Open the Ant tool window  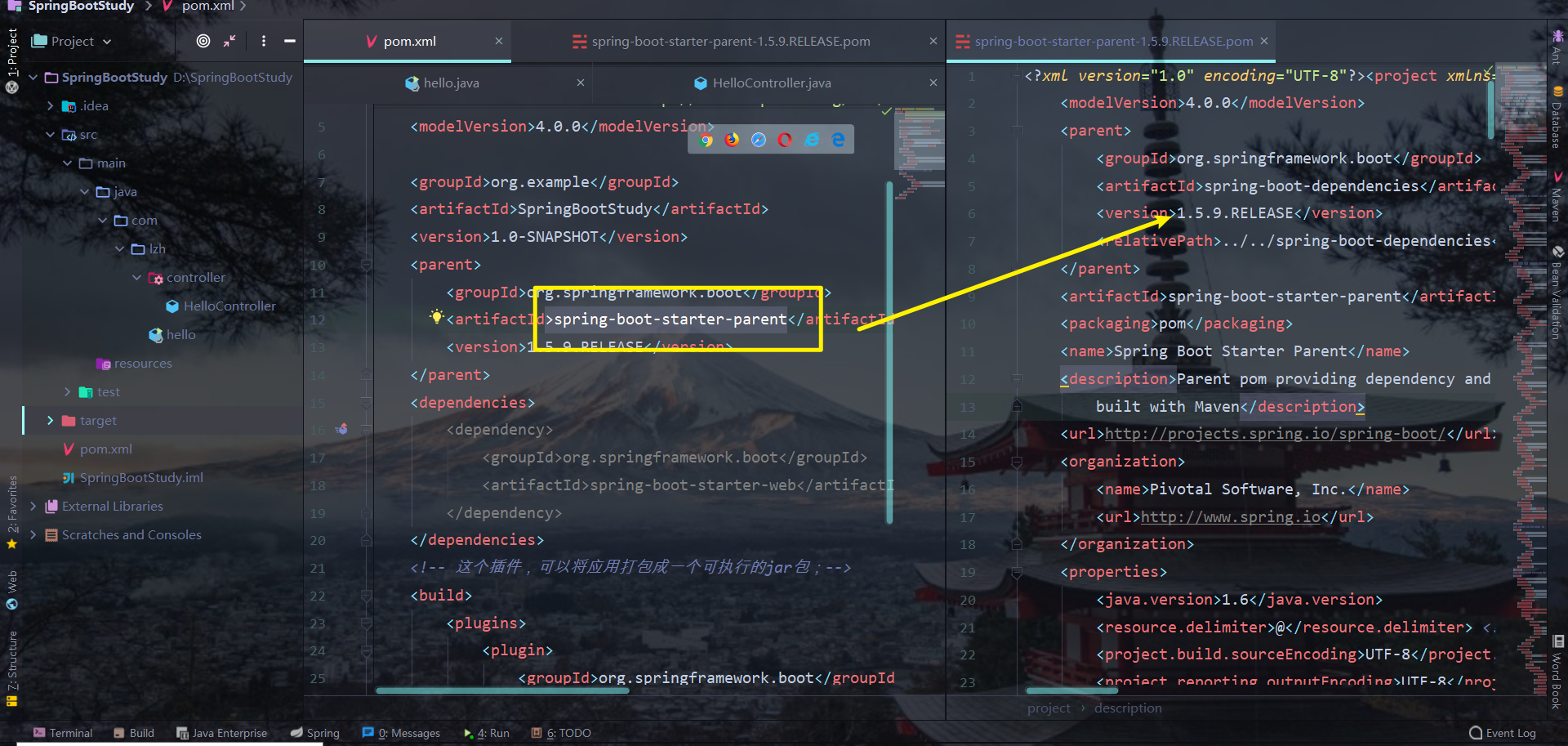(1557, 47)
